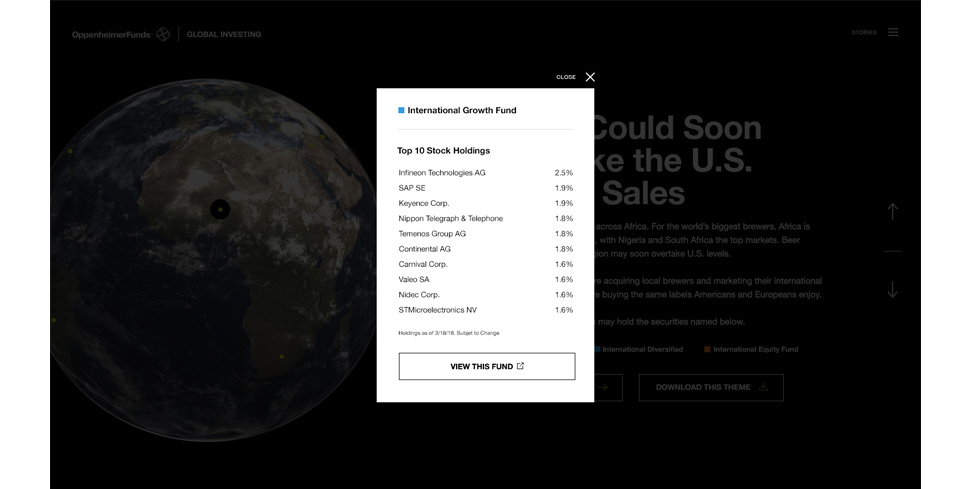Image resolution: width=970 pixels, height=489 pixels.
Task: Select the International Equity Fund legend item
Action: [751, 349]
